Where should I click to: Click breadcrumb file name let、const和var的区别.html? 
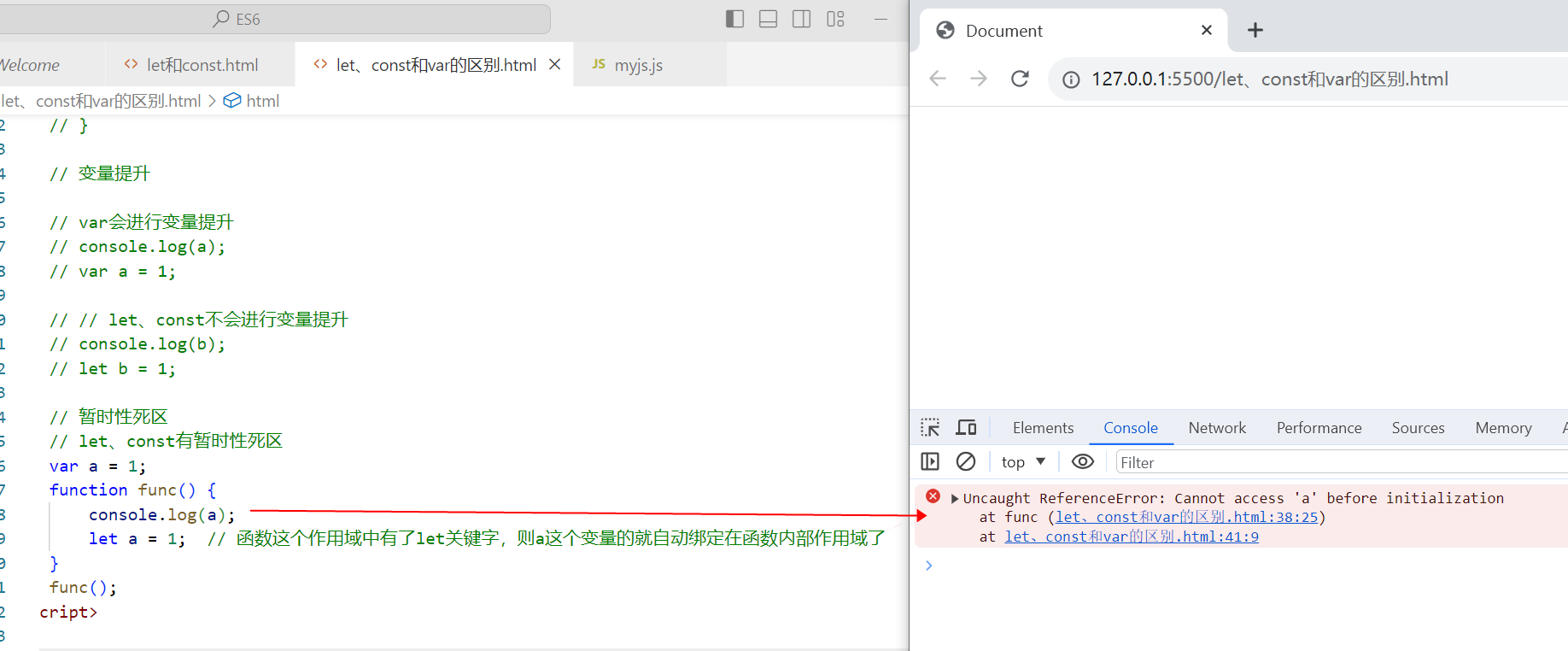coord(101,101)
